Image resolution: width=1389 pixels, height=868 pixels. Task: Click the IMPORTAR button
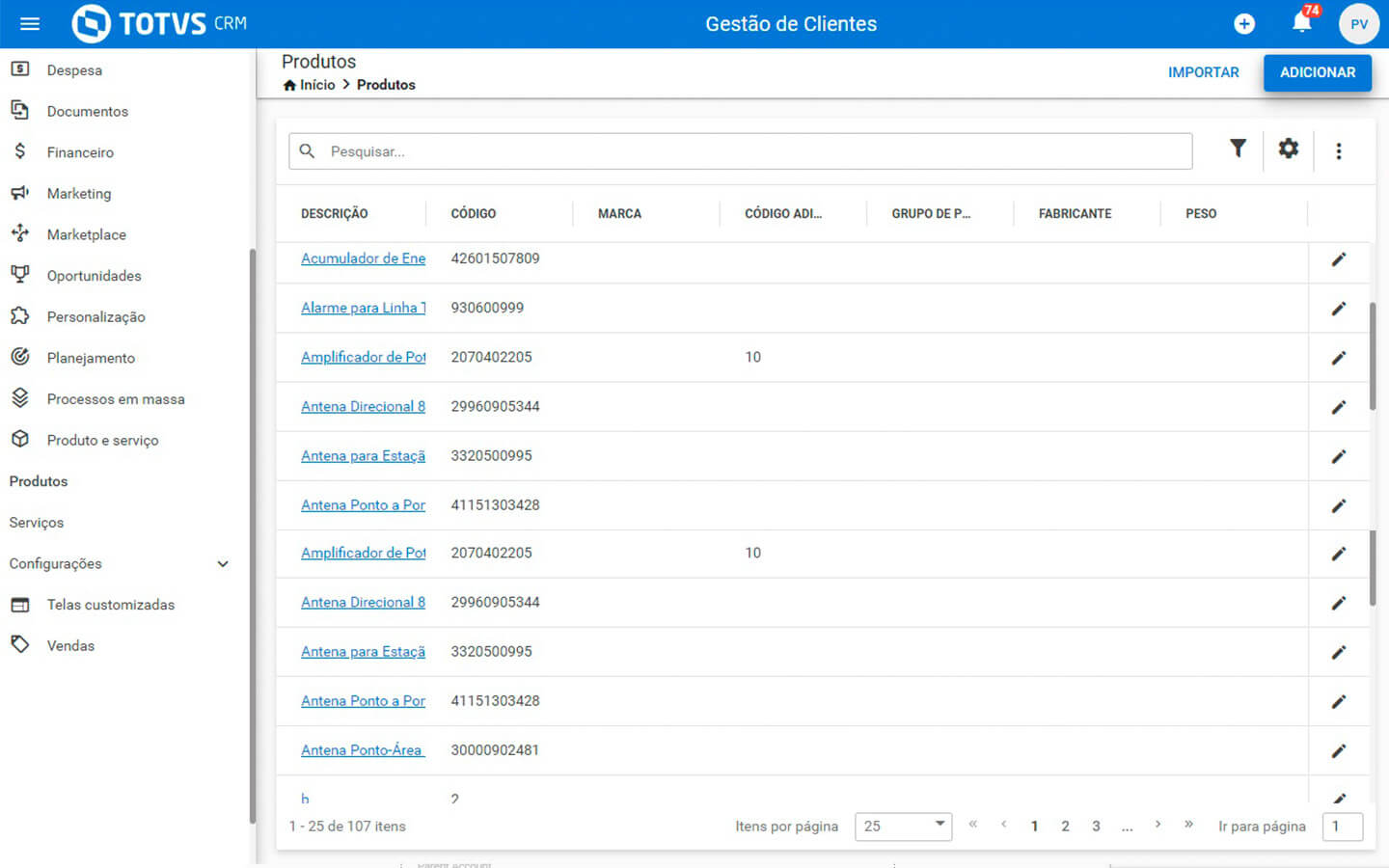click(x=1203, y=72)
